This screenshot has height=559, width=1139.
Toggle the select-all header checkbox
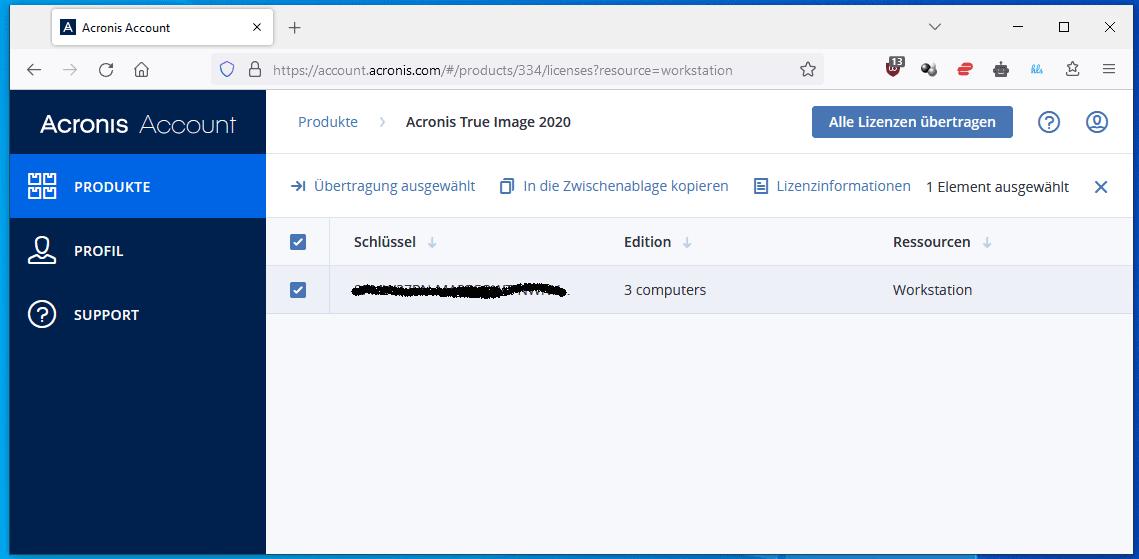pyautogui.click(x=297, y=242)
